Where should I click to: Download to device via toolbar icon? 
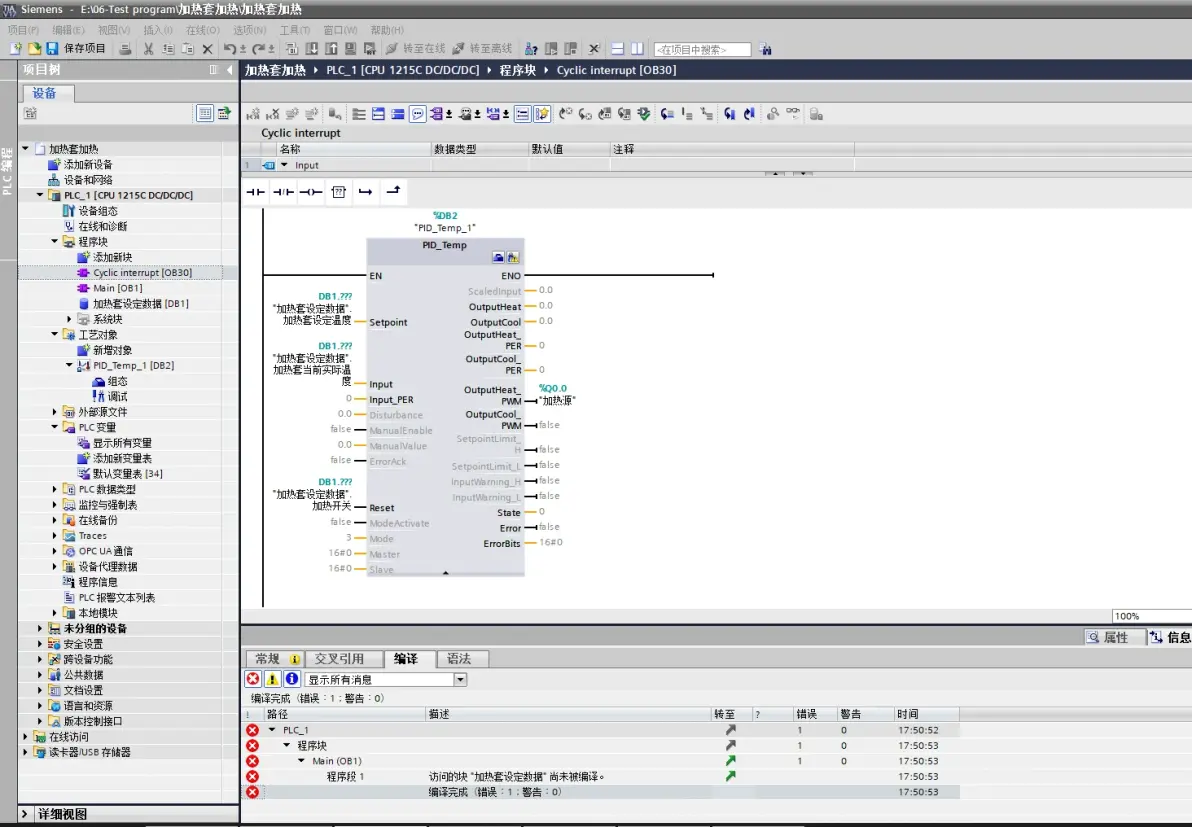(312, 49)
